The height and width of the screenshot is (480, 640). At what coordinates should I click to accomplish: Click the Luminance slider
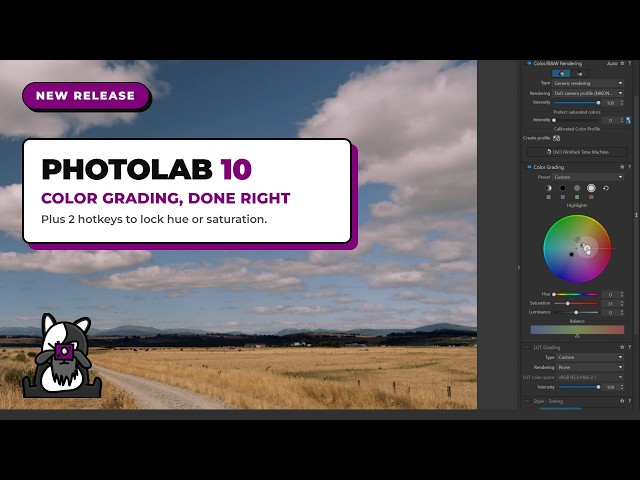[576, 313]
